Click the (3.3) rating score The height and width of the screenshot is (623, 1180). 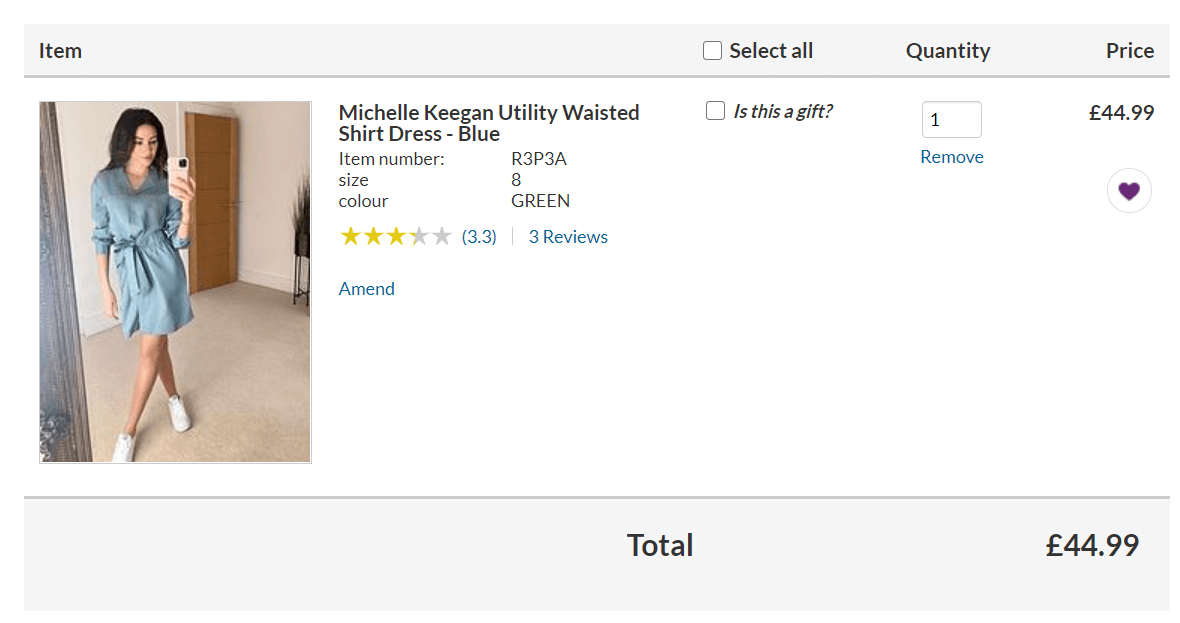point(479,237)
